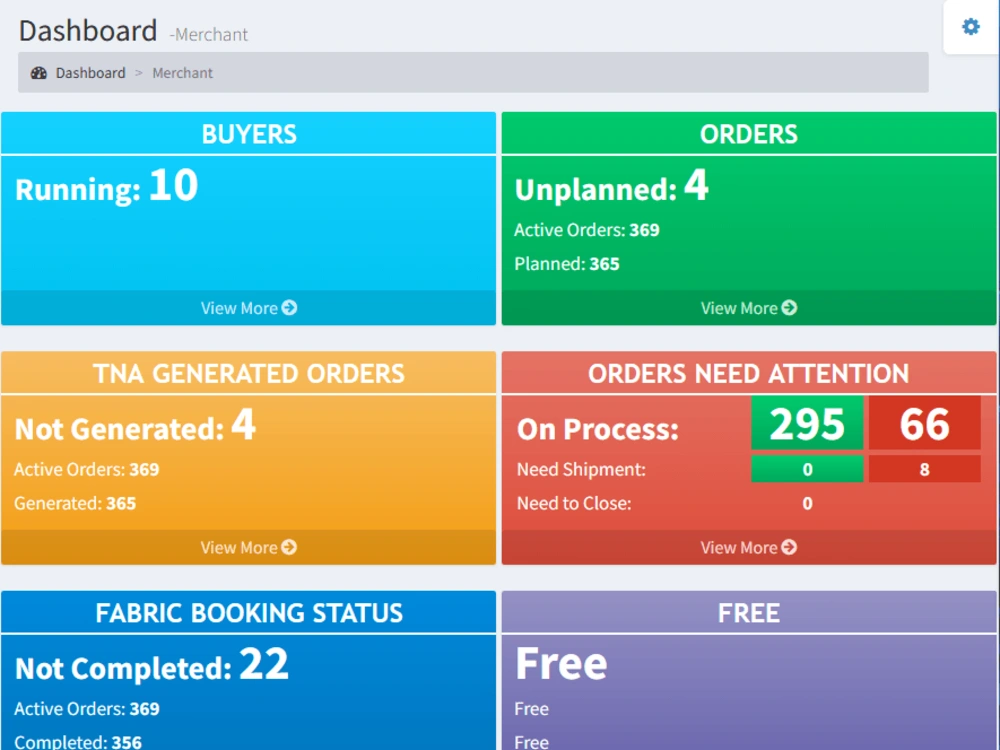This screenshot has width=1000, height=750.
Task: Select the red 8 Need Shipment badge
Action: [925, 468]
